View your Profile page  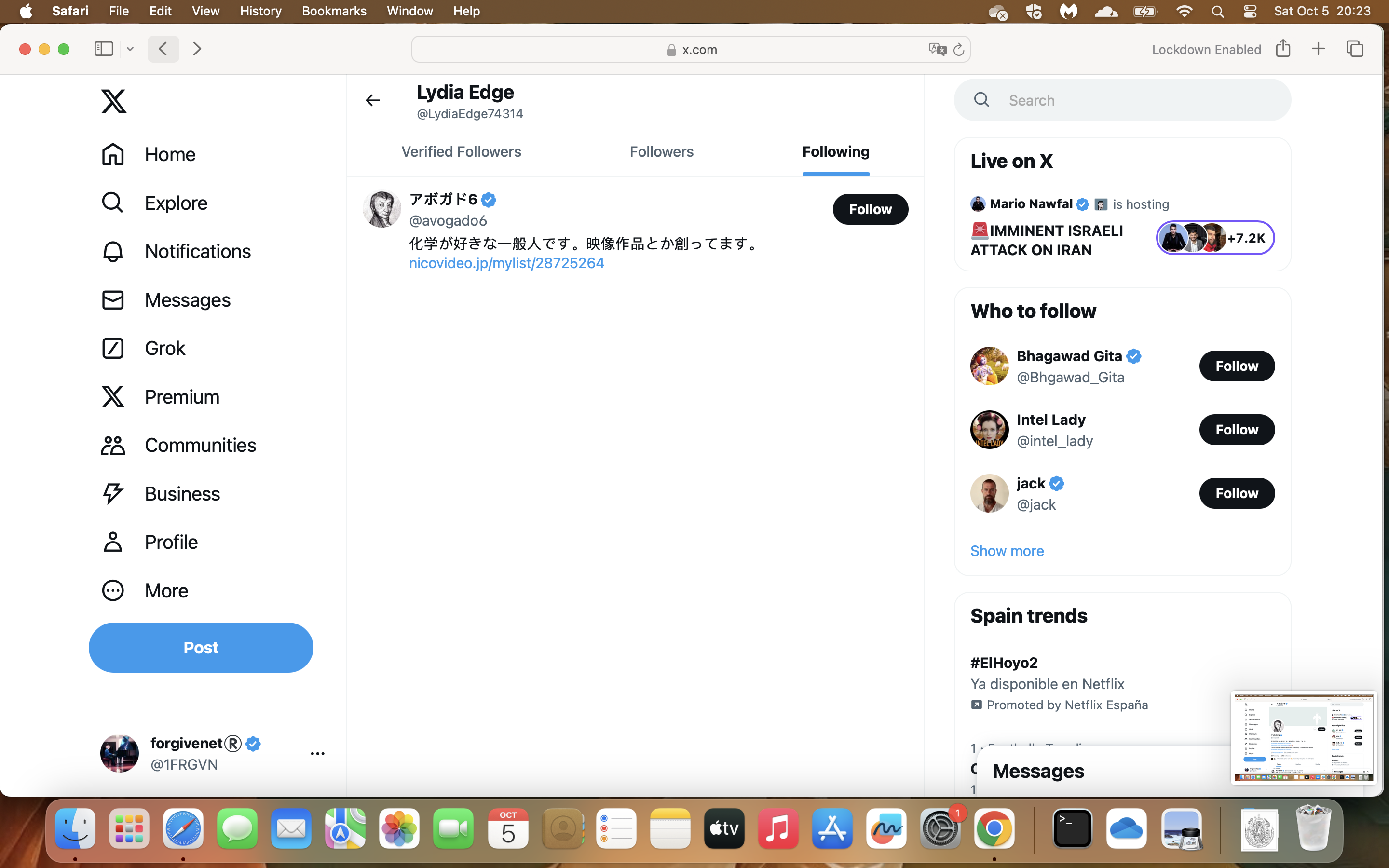point(149,542)
